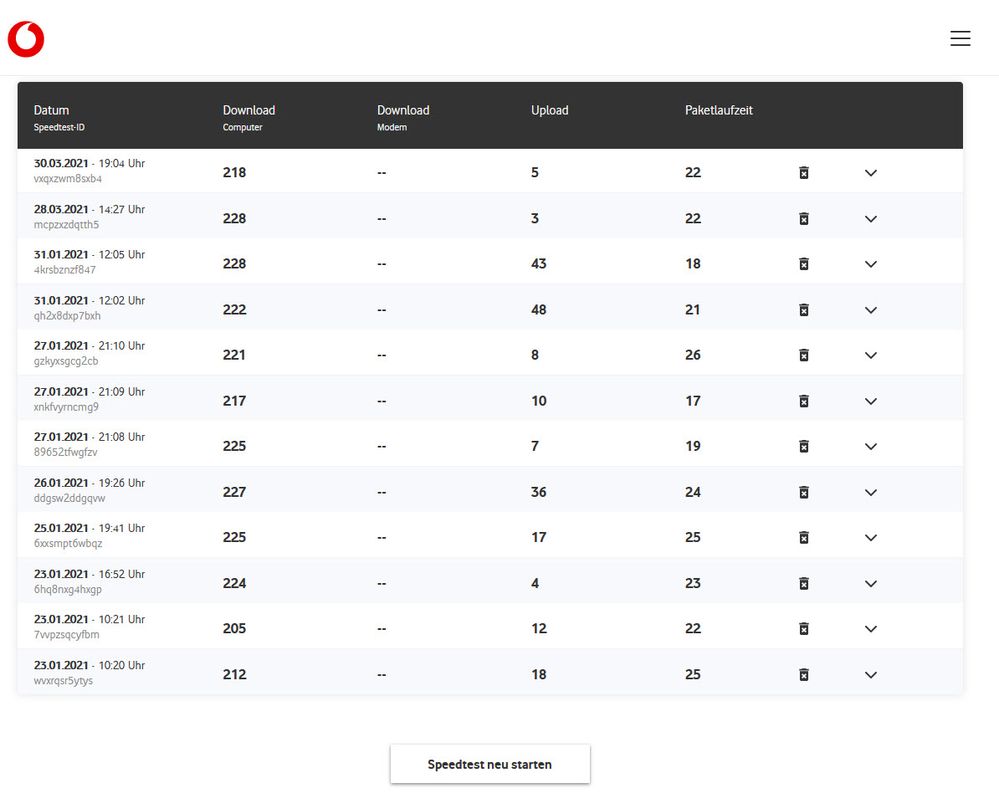This screenshot has height=803, width=999.
Task: Open the hamburger menu
Action: point(960,38)
